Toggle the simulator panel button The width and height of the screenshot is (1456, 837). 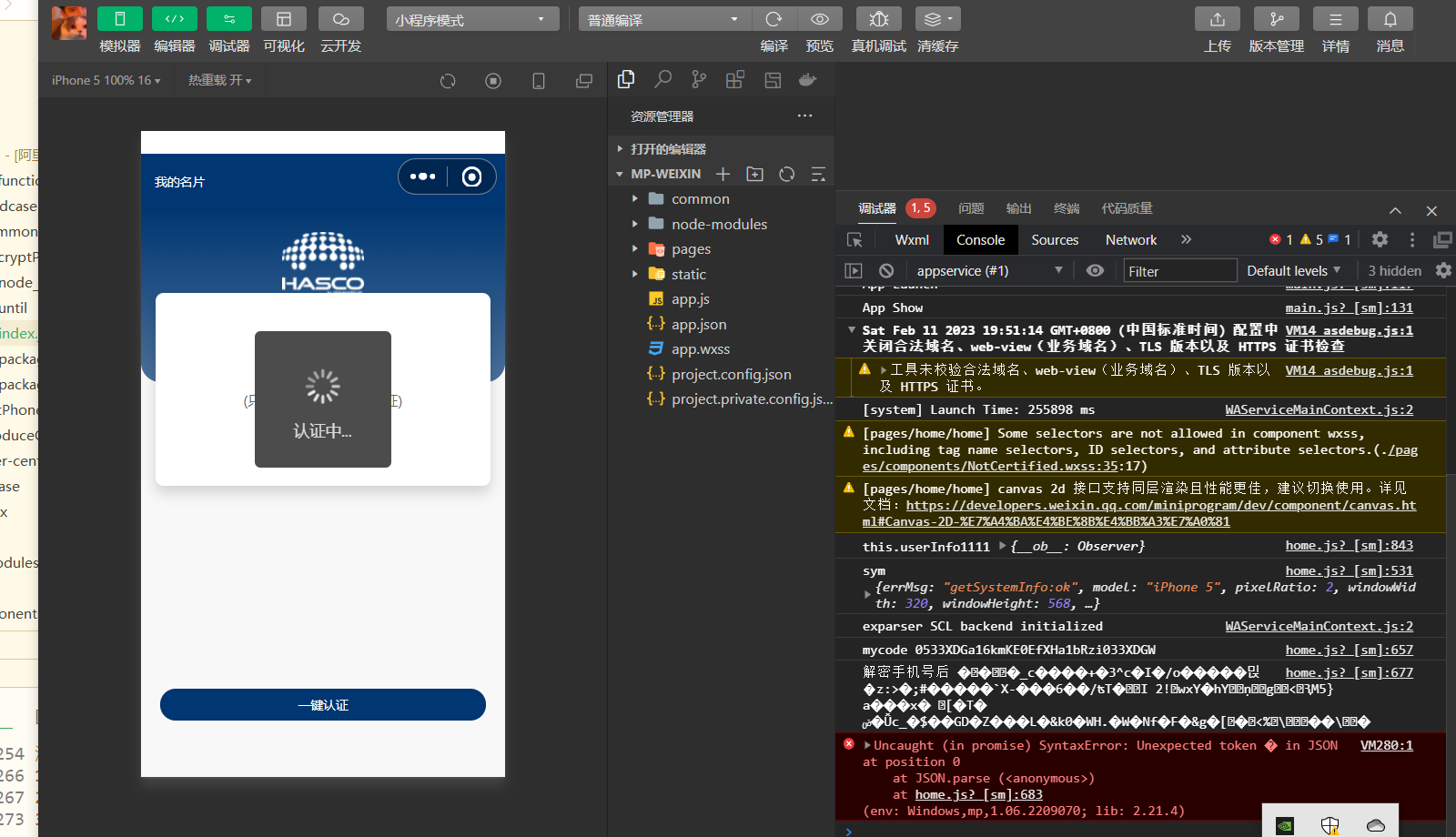tap(119, 19)
